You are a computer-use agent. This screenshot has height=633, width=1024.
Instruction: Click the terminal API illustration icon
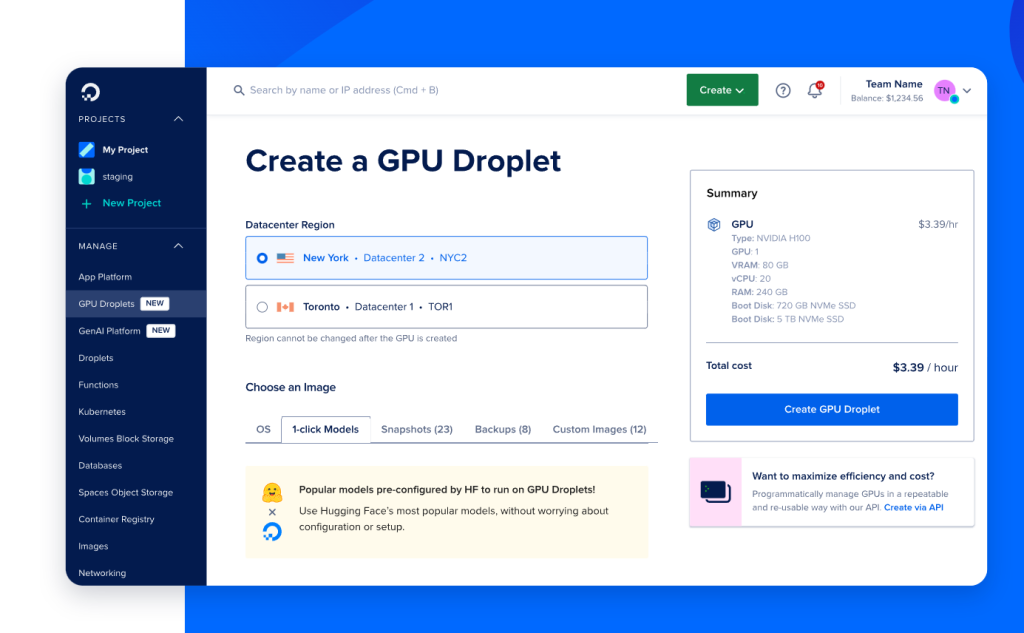(716, 492)
